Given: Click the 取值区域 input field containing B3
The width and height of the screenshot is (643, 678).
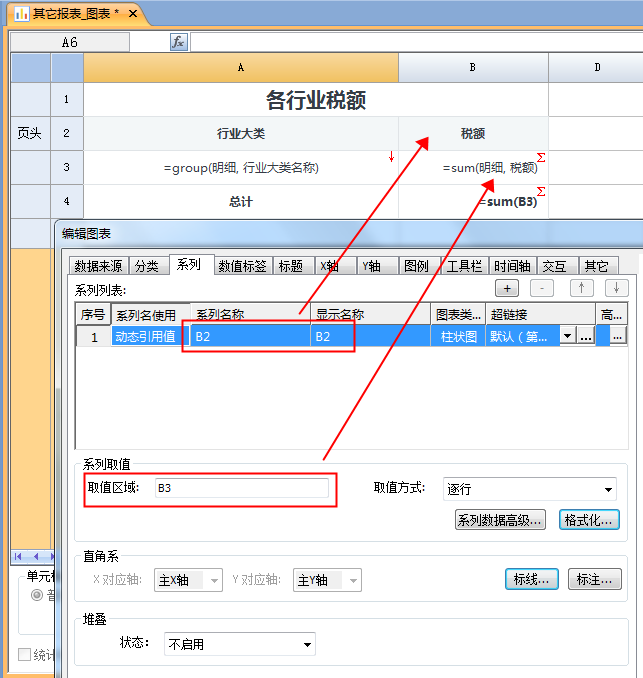Looking at the screenshot, I should pos(240,489).
